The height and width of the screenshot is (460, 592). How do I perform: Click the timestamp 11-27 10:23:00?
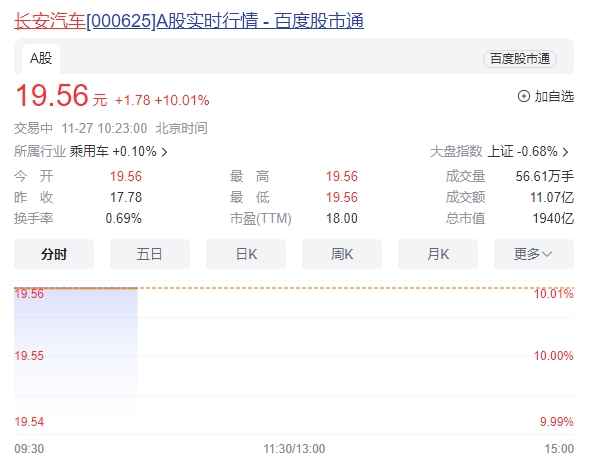(104, 128)
